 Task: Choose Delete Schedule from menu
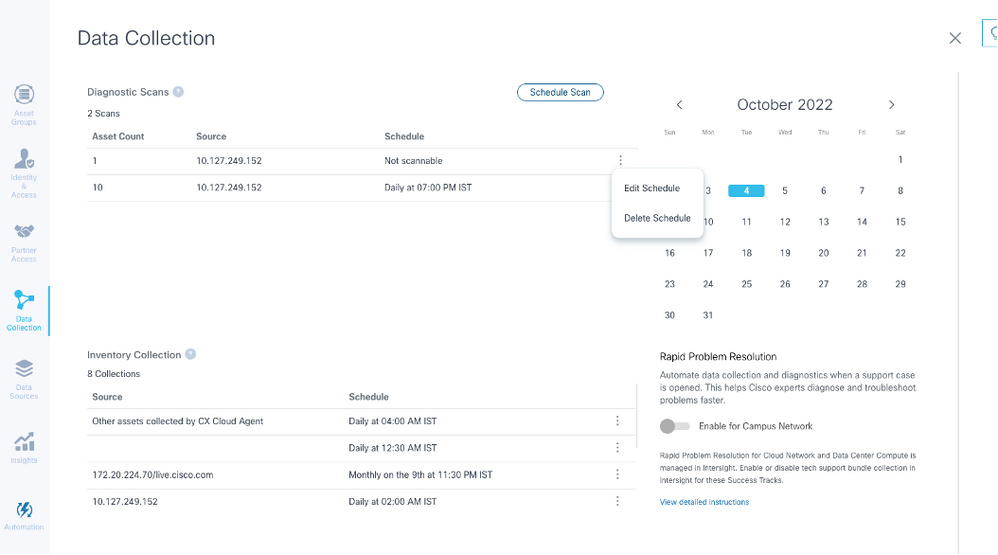(657, 218)
